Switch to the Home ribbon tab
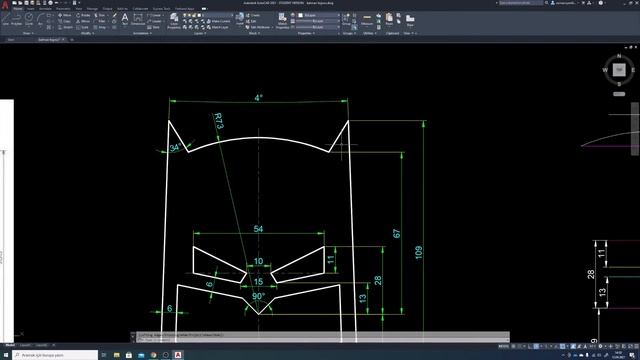 (x=18, y=9)
